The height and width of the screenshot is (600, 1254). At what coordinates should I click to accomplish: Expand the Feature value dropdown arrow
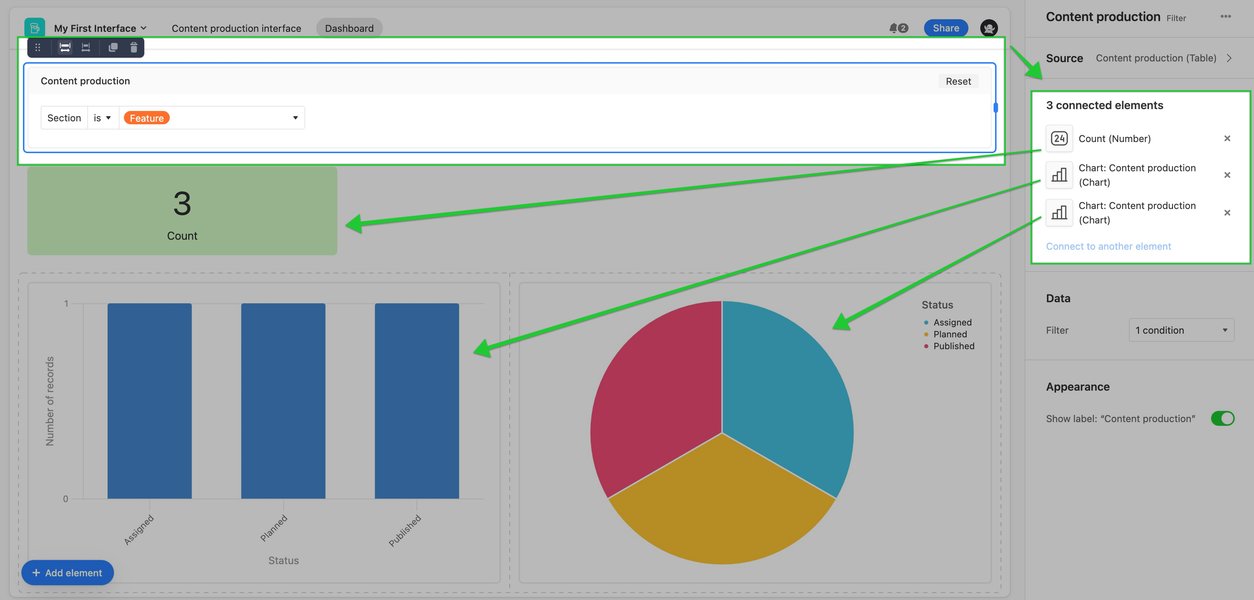coord(295,118)
